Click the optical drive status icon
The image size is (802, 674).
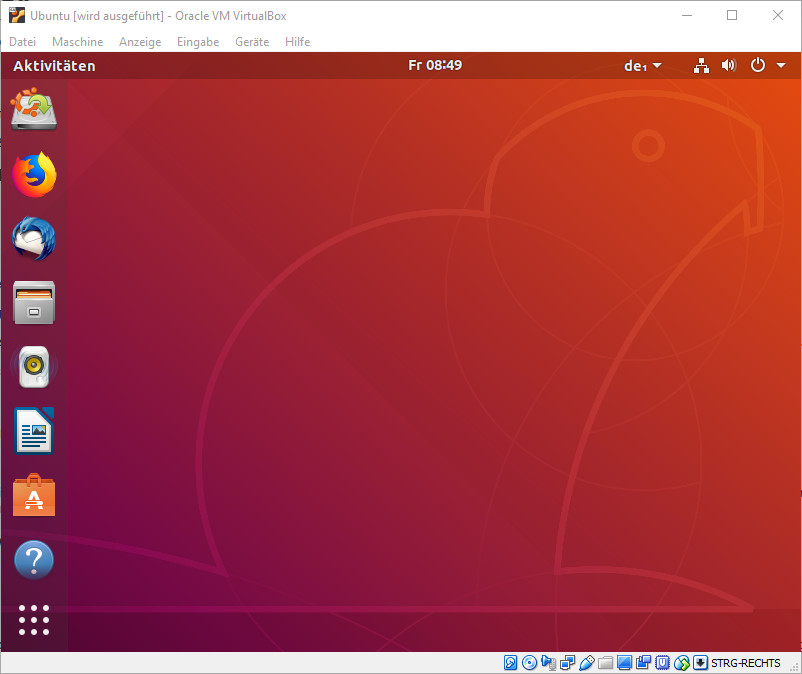click(530, 663)
